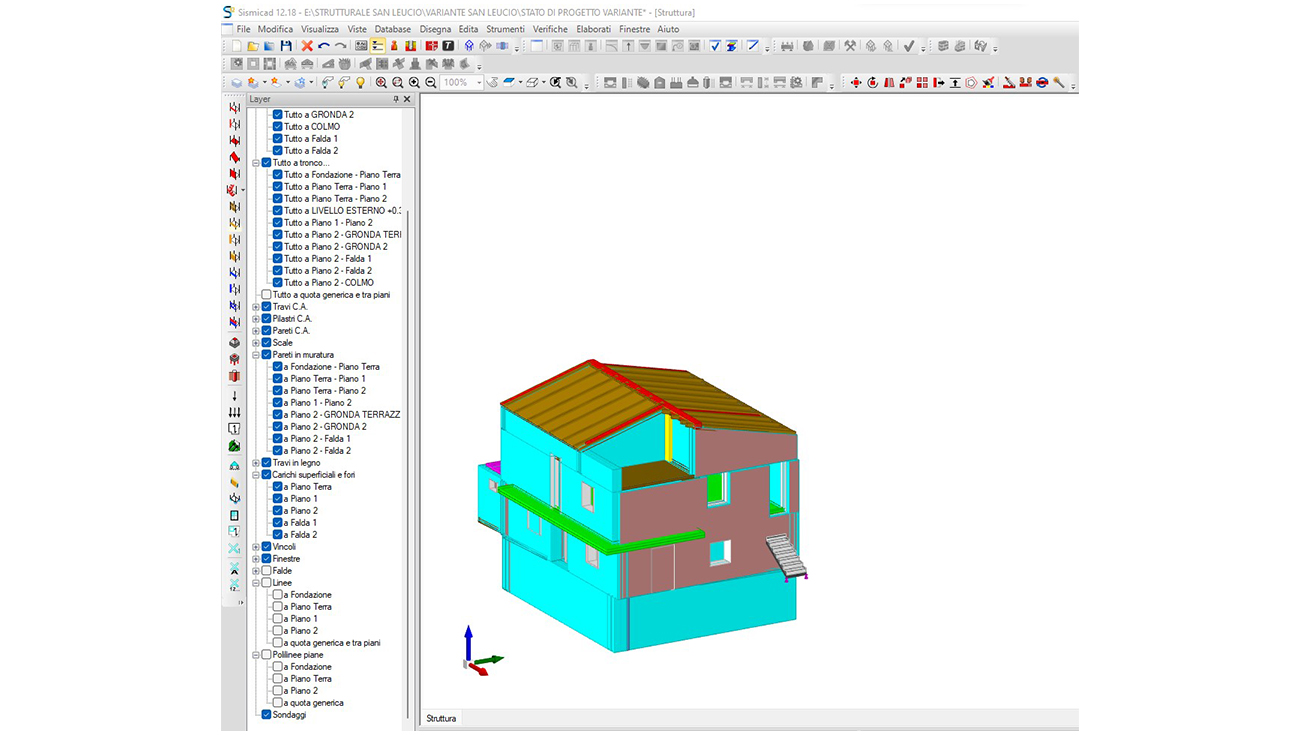Expand the Travi C.A. tree node
Screen dimensions: 1300x735
pyautogui.click(x=256, y=307)
